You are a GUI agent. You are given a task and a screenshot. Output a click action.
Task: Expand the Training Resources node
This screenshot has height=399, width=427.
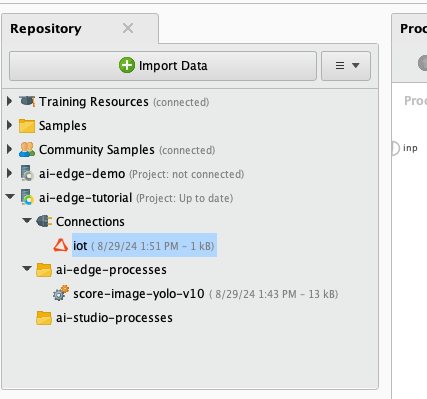[9, 101]
